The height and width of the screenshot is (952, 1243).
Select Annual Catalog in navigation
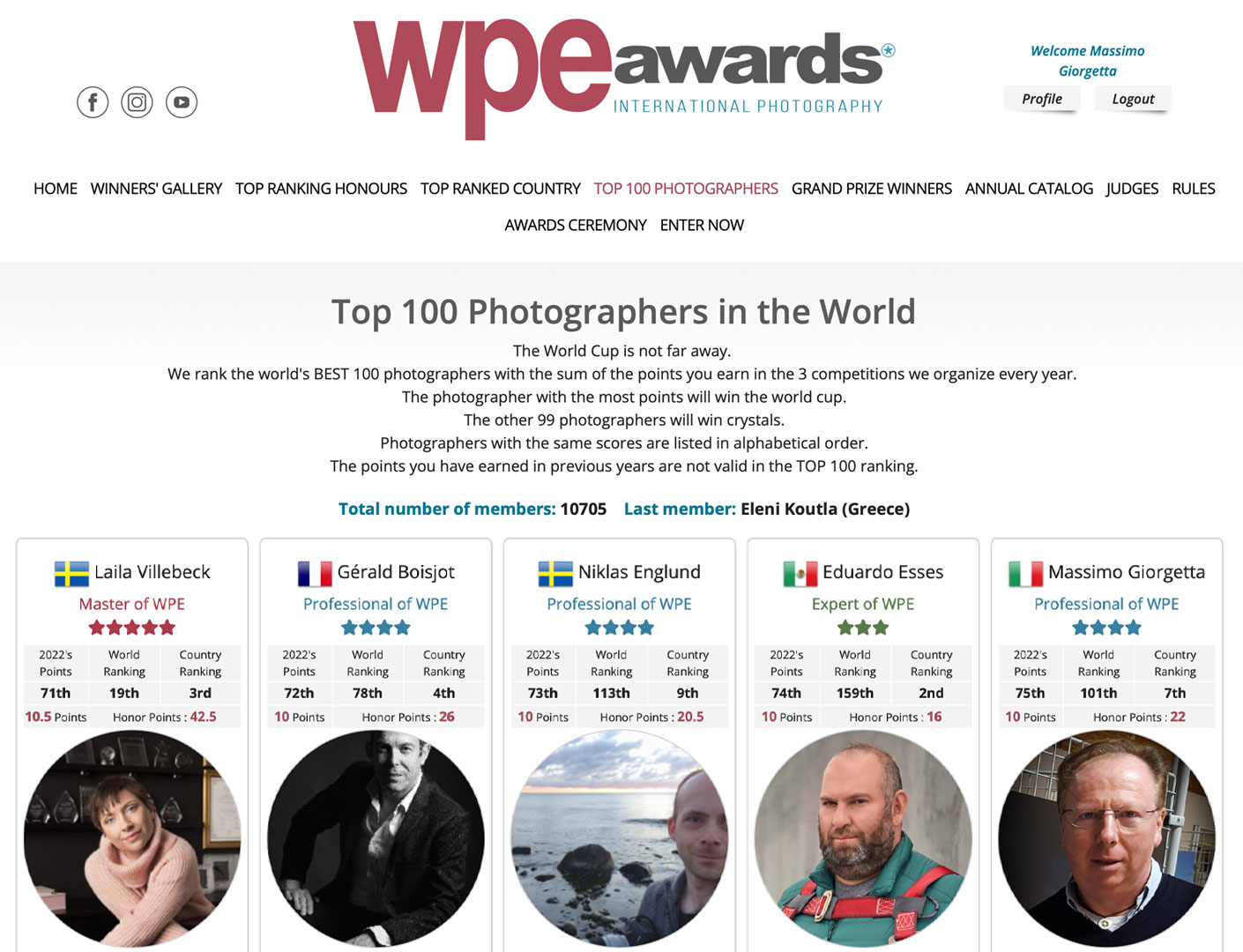click(1029, 189)
